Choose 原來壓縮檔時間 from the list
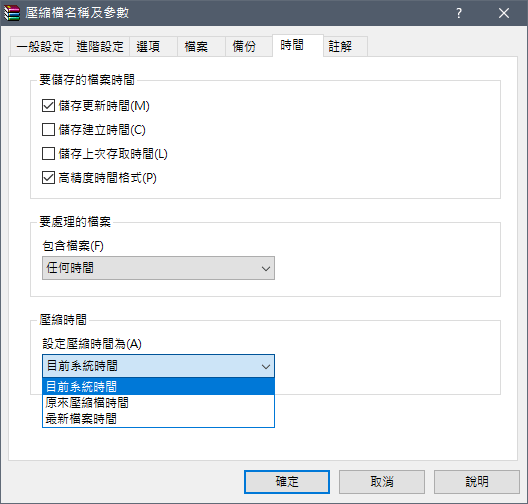The image size is (528, 504). click(x=158, y=403)
